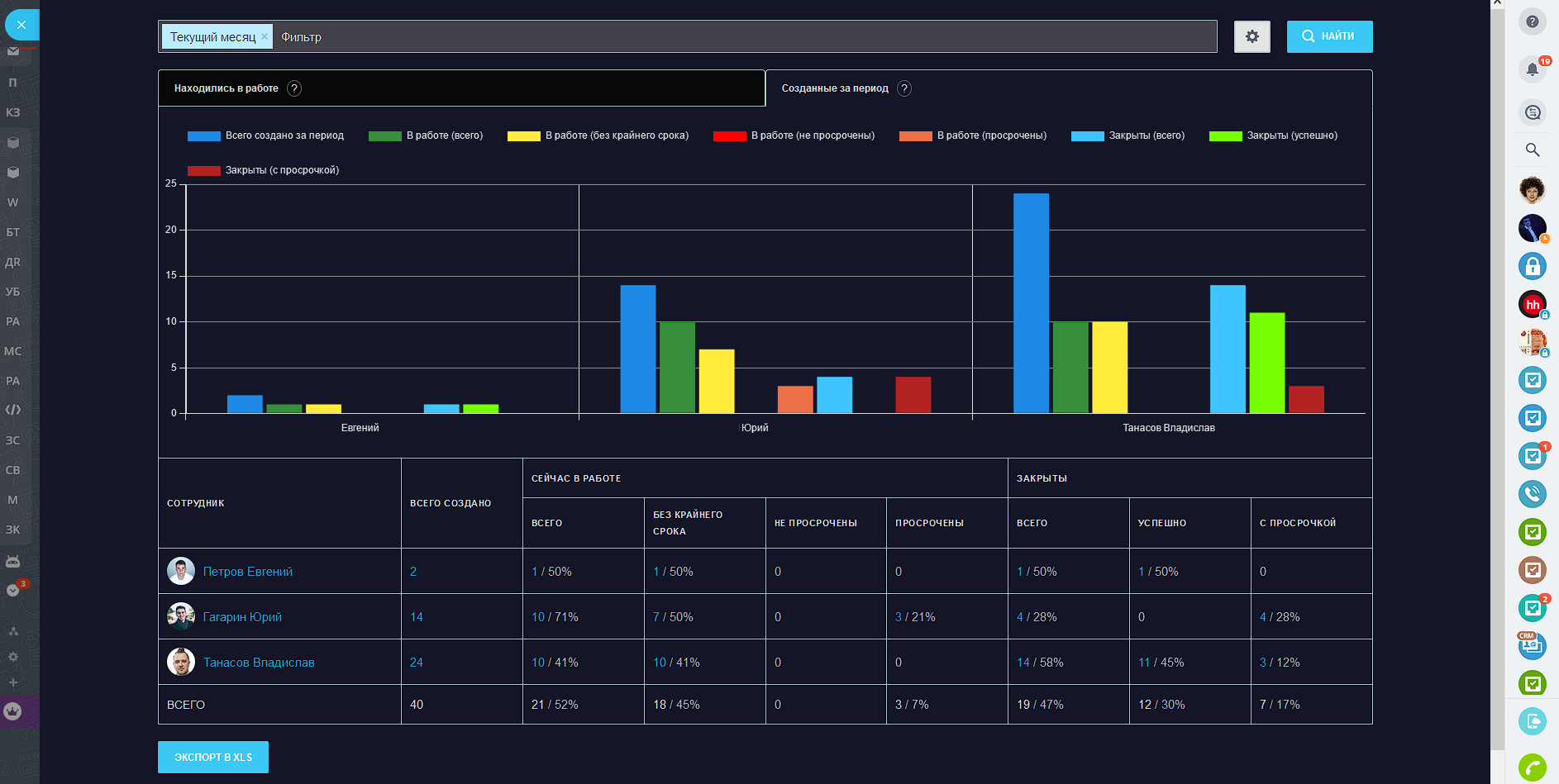Open the filter settings gear button
Screen dimensions: 1559x784
[1251, 36]
